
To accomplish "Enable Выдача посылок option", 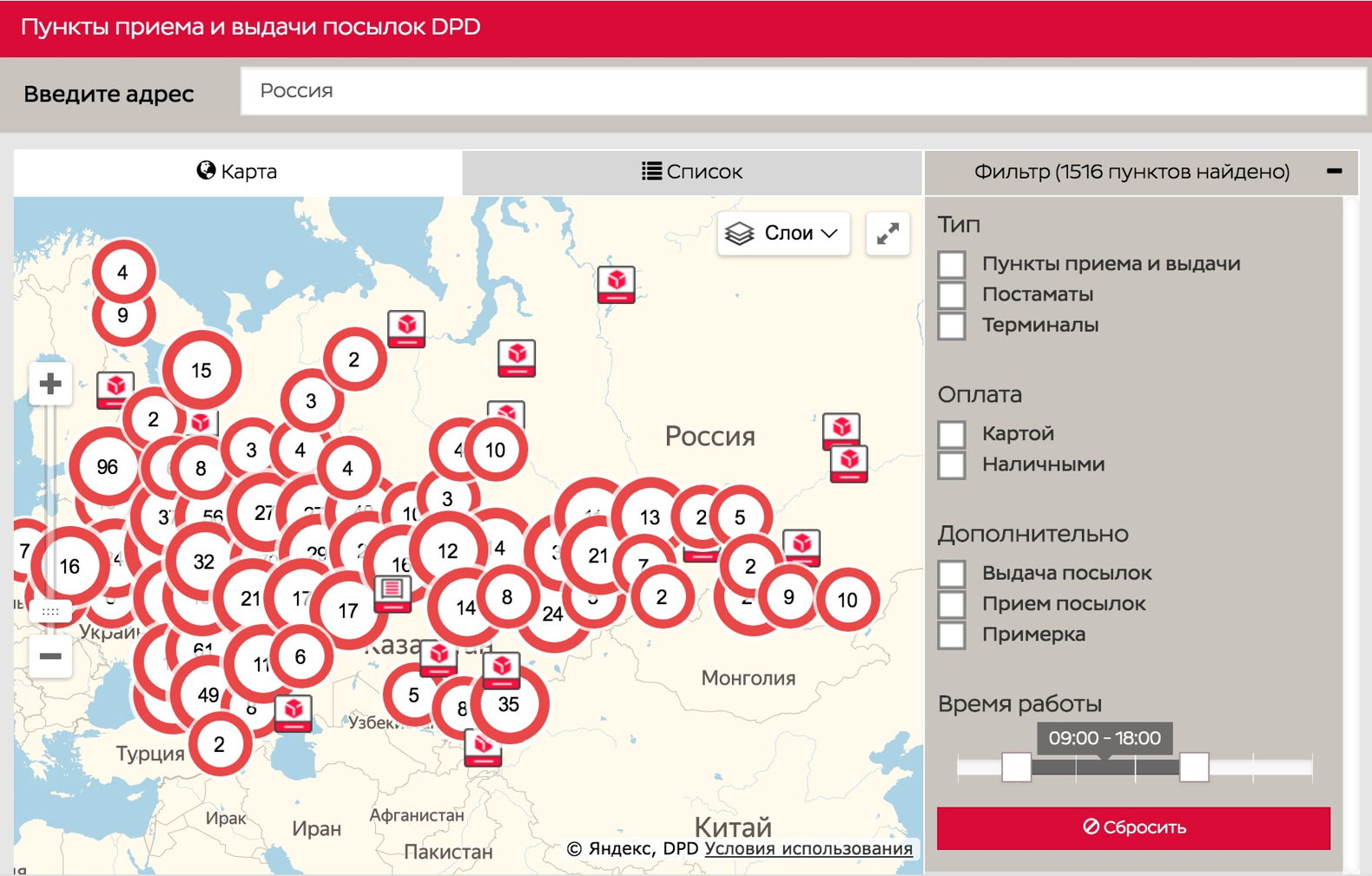I will coord(953,573).
